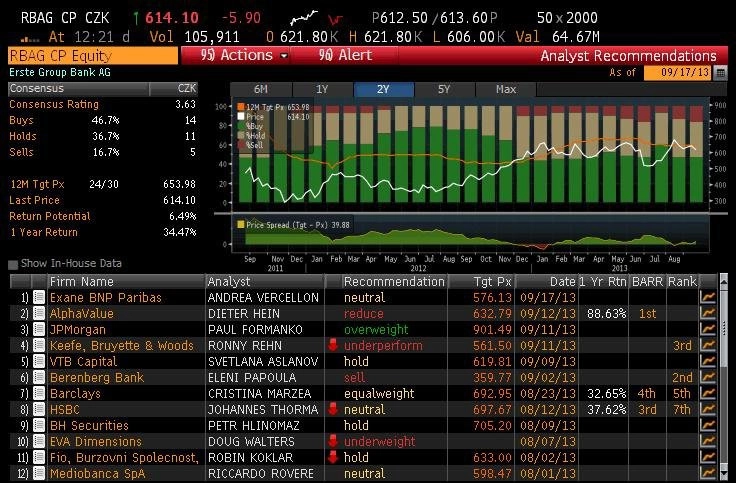The height and width of the screenshot is (483, 736).
Task: Sort by Rank column header
Action: click(x=682, y=282)
